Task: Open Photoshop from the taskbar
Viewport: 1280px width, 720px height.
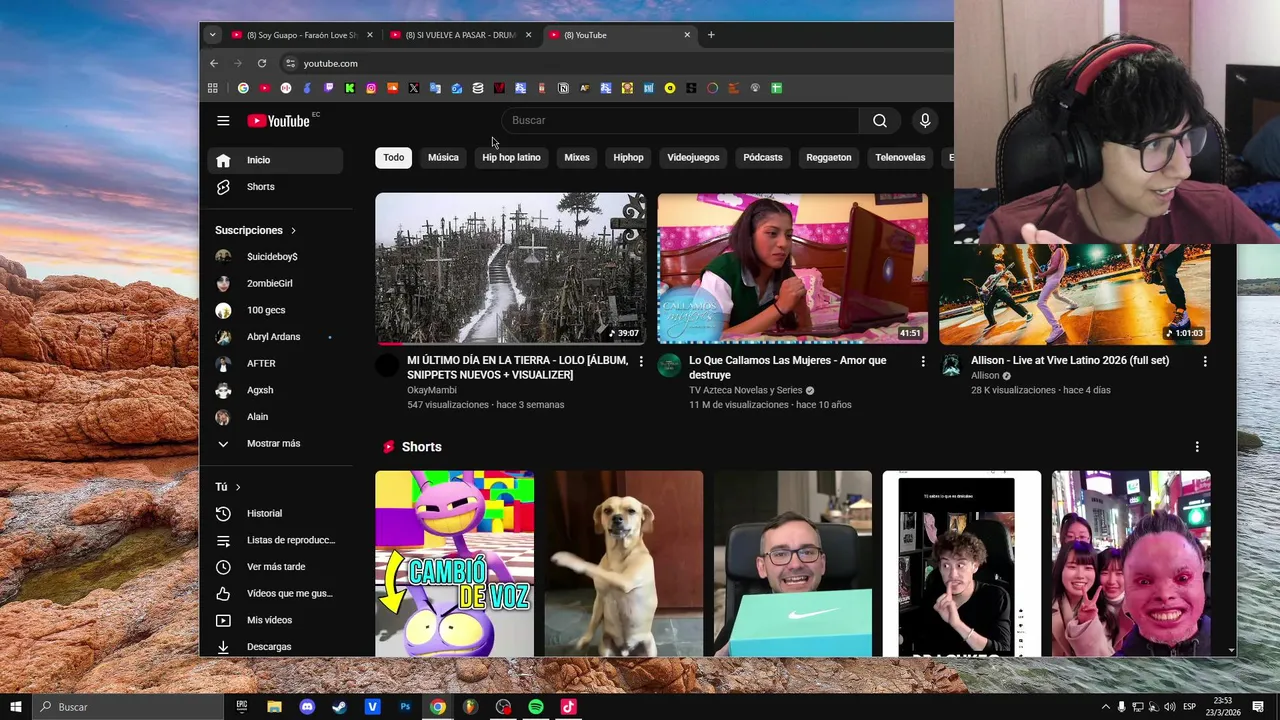Action: coord(405,707)
